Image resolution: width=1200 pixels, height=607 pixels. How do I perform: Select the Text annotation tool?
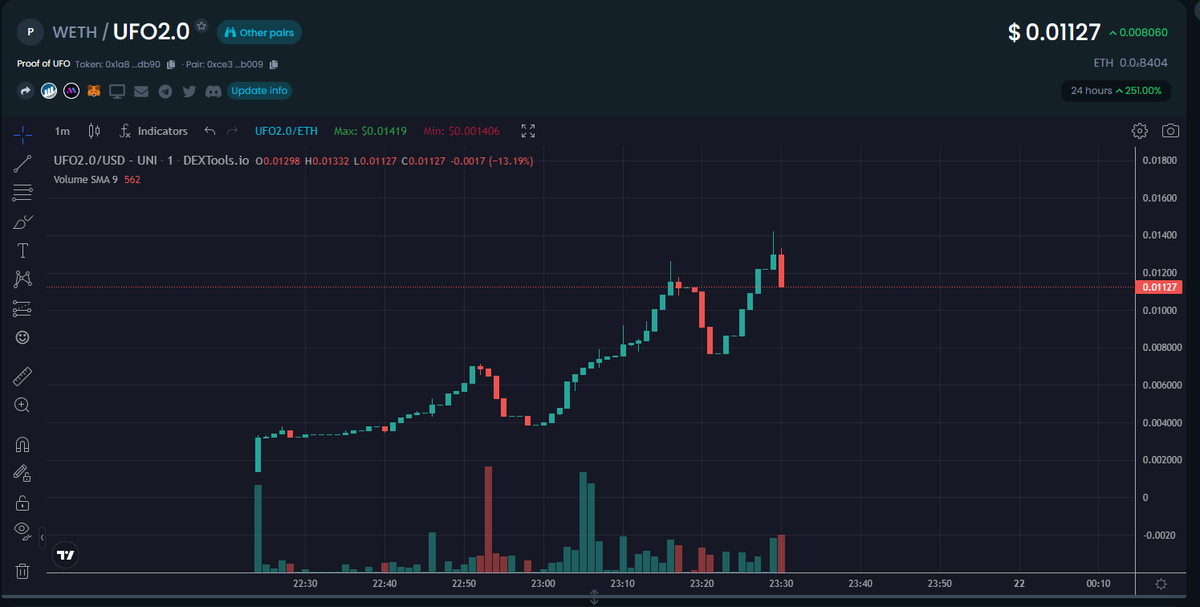click(22, 250)
